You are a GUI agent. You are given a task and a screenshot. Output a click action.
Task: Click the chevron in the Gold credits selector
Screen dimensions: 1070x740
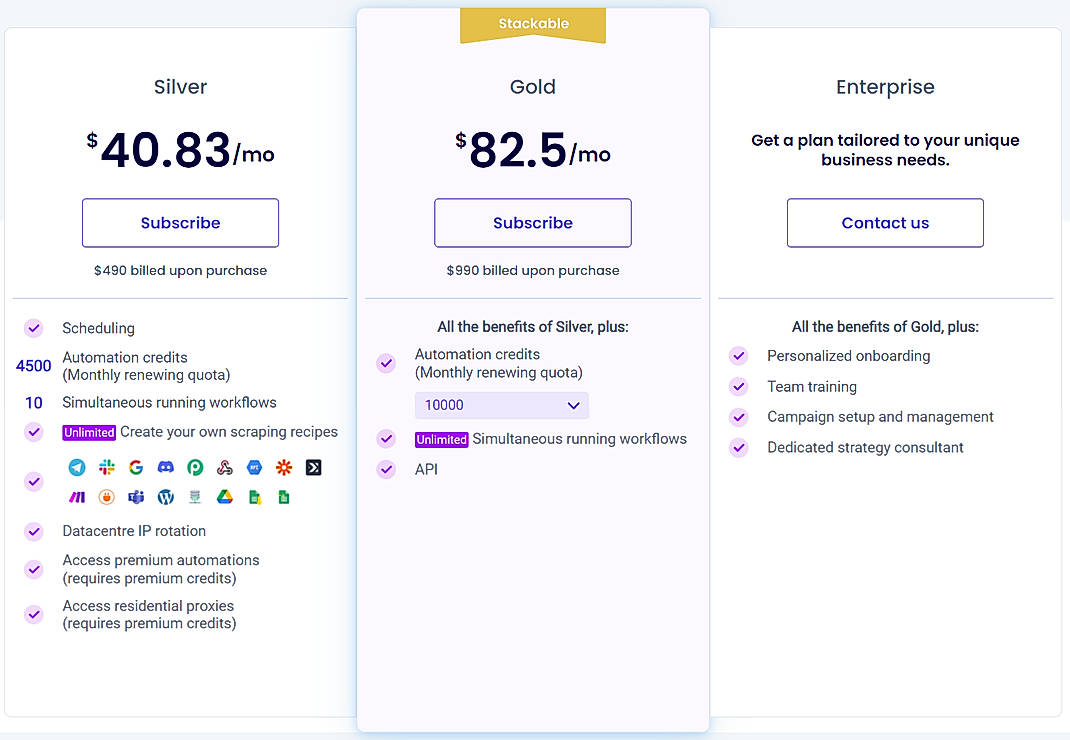pos(573,405)
